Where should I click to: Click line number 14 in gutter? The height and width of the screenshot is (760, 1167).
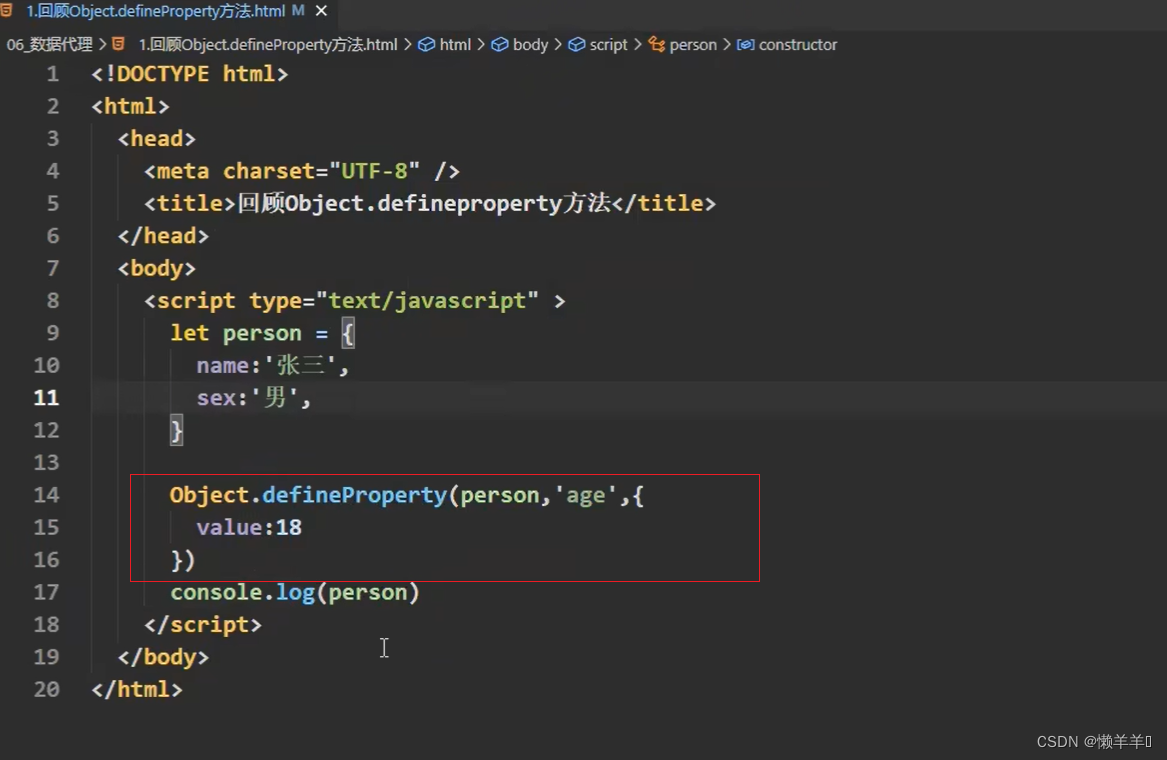46,495
